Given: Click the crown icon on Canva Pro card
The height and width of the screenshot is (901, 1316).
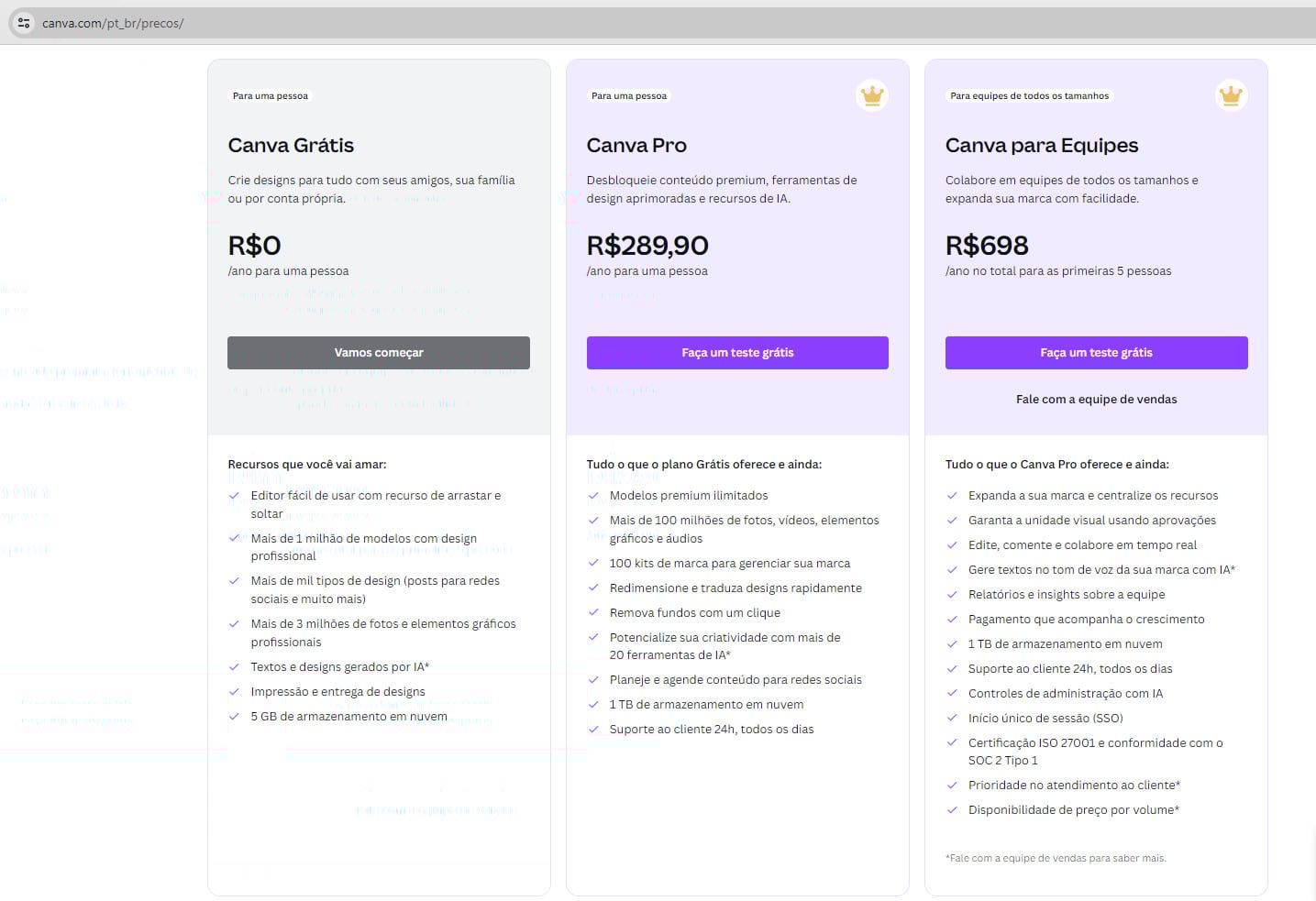Looking at the screenshot, I should pos(871,94).
